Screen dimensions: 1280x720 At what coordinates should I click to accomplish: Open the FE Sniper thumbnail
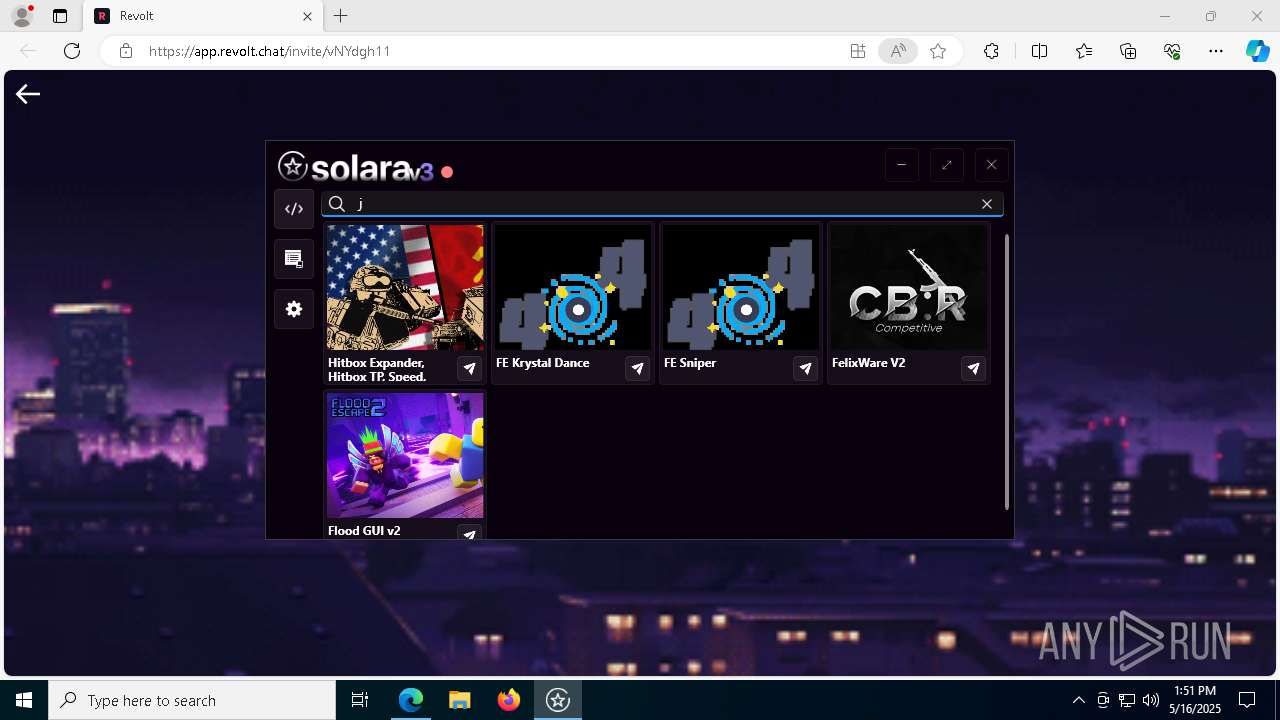tap(741, 287)
